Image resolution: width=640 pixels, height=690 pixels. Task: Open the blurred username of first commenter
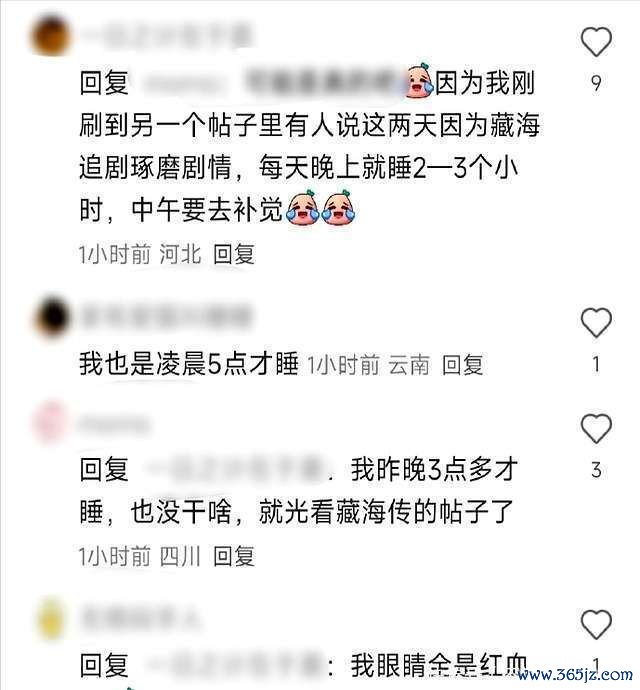166,35
